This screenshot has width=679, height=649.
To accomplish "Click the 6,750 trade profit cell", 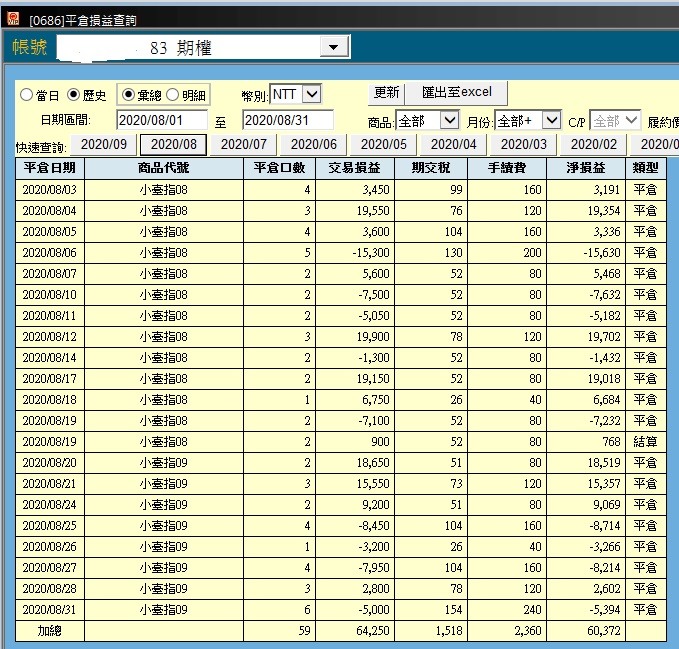I will (x=355, y=400).
